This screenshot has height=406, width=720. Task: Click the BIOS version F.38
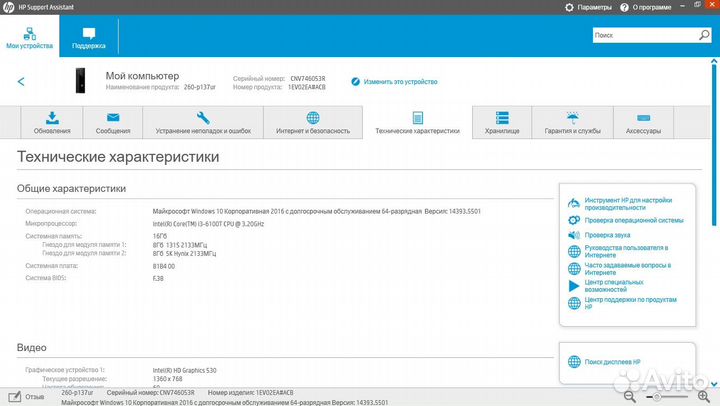158,278
